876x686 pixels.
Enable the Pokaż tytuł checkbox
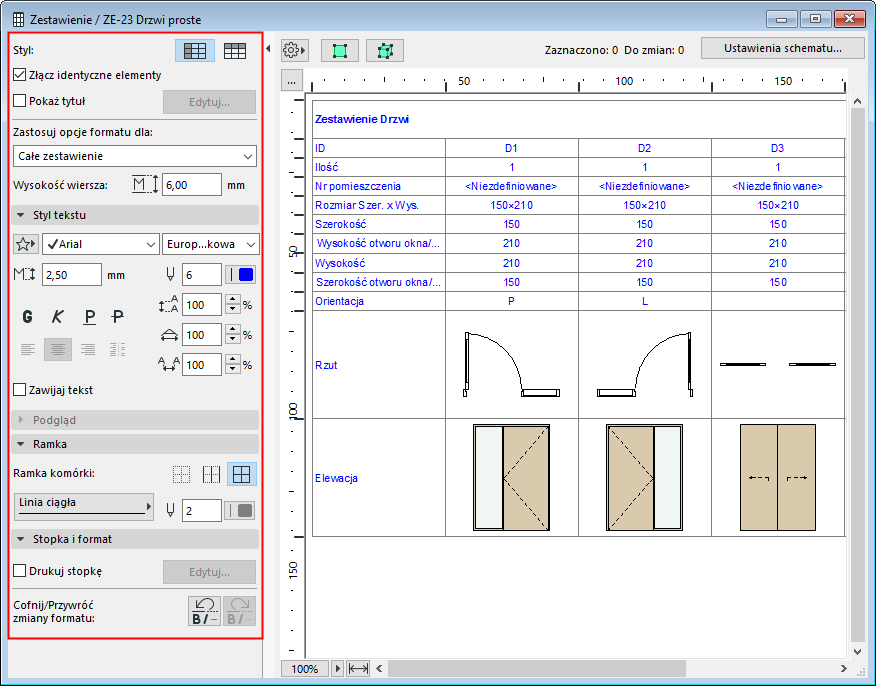coord(20,100)
